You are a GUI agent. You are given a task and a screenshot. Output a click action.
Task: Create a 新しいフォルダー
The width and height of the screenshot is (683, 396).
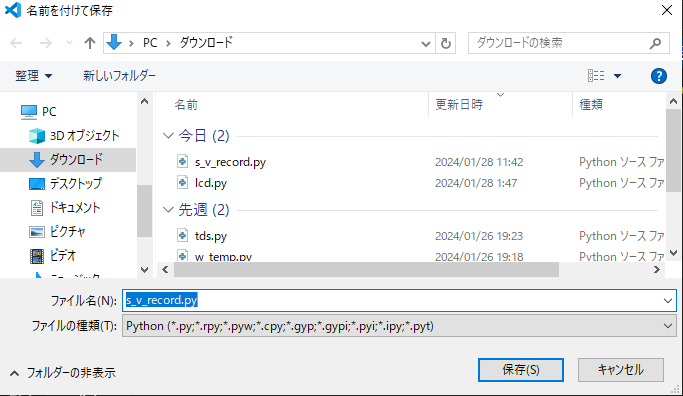tap(119, 76)
